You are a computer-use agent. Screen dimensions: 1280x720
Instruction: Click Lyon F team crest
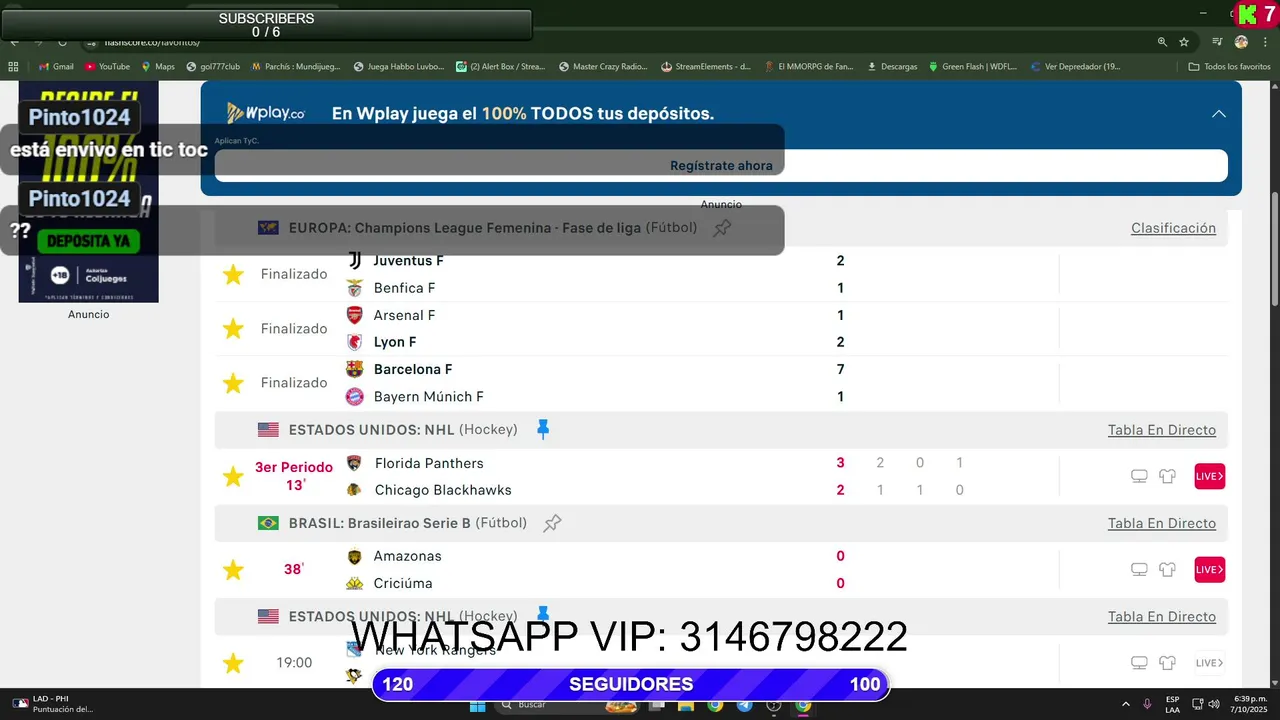point(355,342)
